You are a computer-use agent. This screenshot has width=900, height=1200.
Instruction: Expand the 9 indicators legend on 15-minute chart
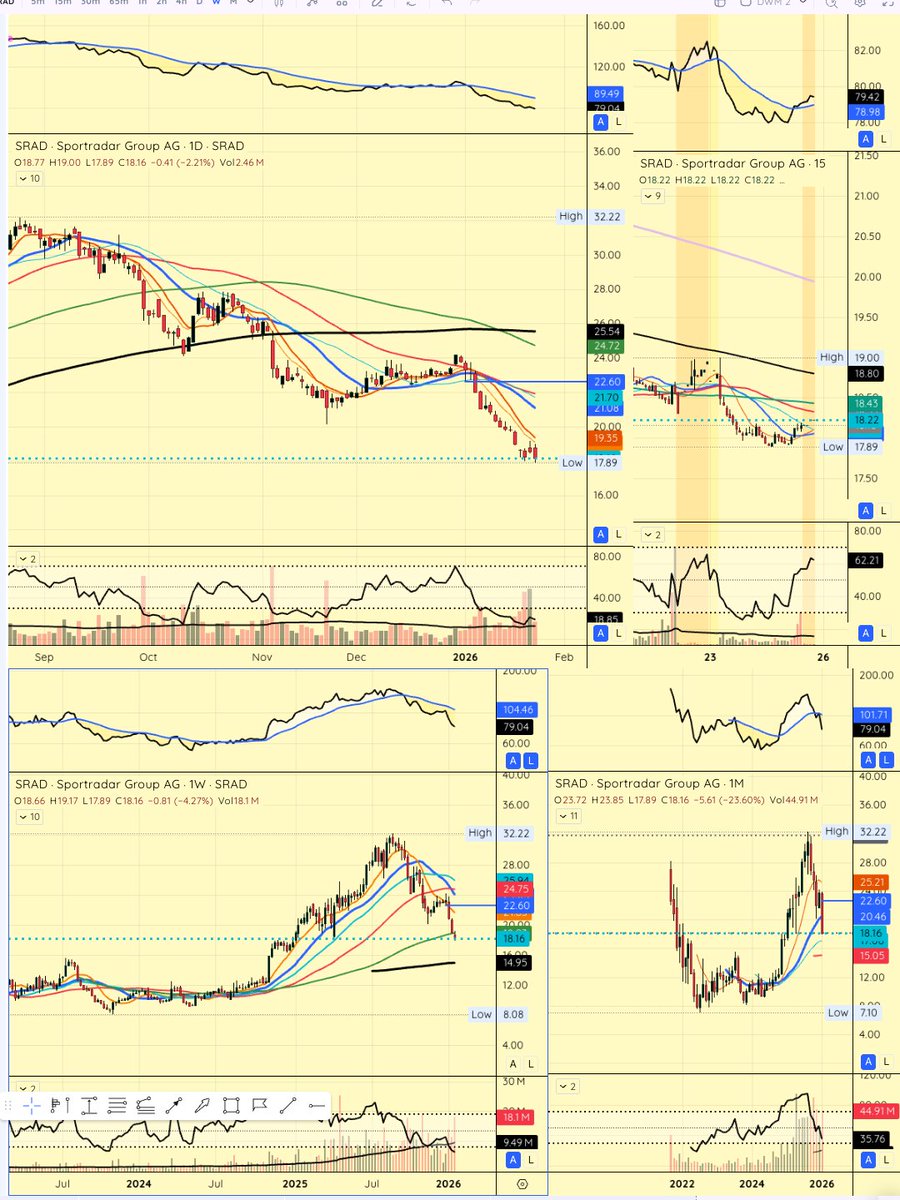tap(652, 196)
